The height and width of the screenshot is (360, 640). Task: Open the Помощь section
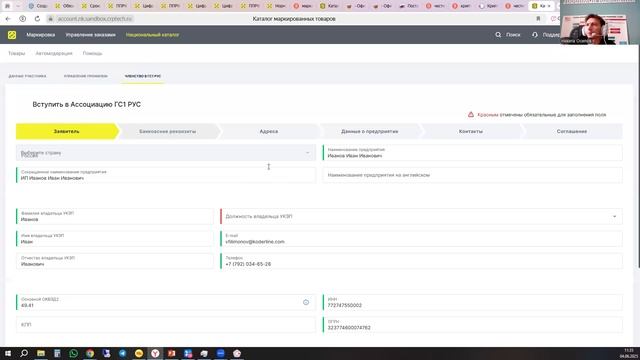coord(92,53)
